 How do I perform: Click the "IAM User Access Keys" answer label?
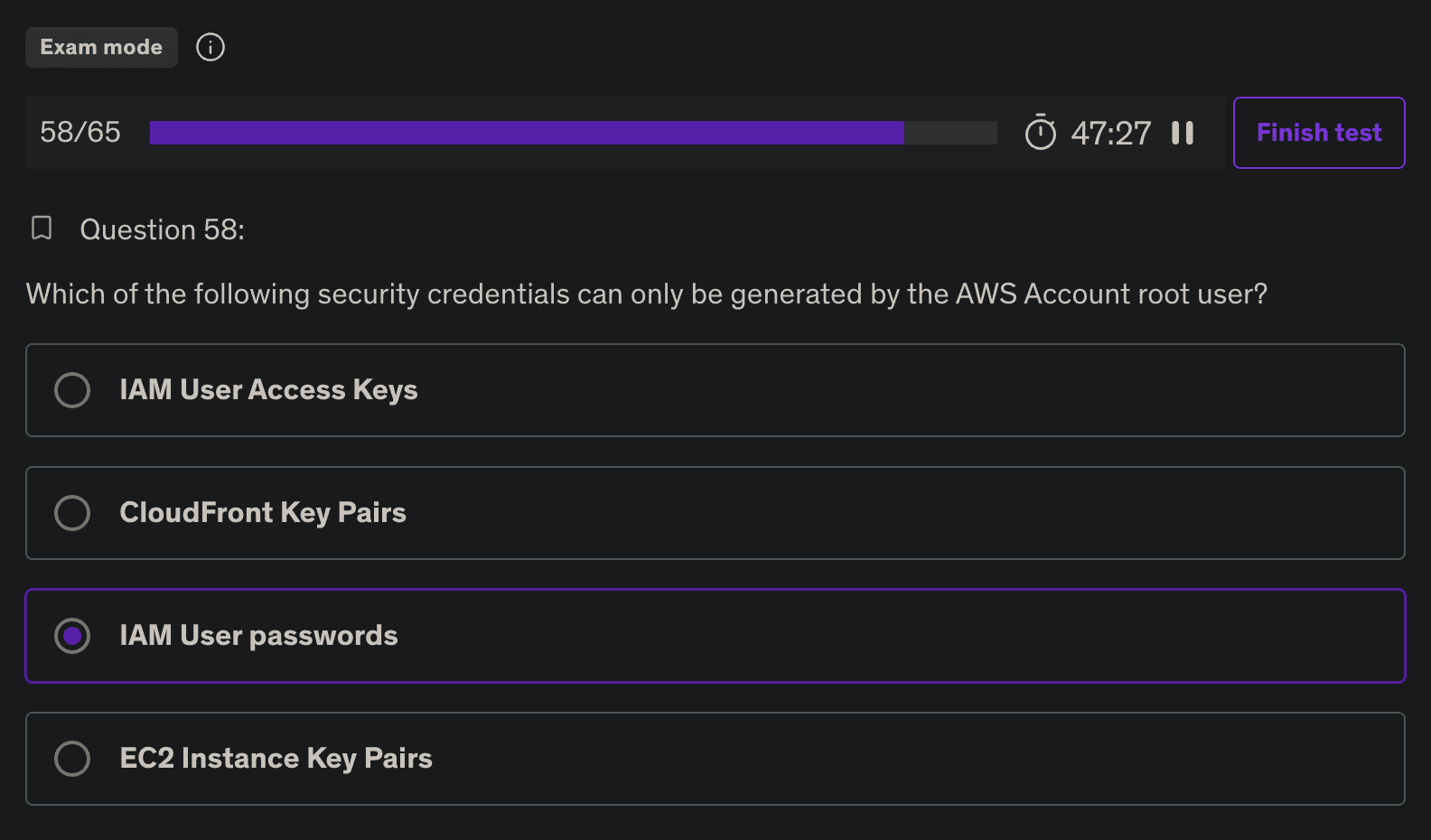click(x=268, y=390)
